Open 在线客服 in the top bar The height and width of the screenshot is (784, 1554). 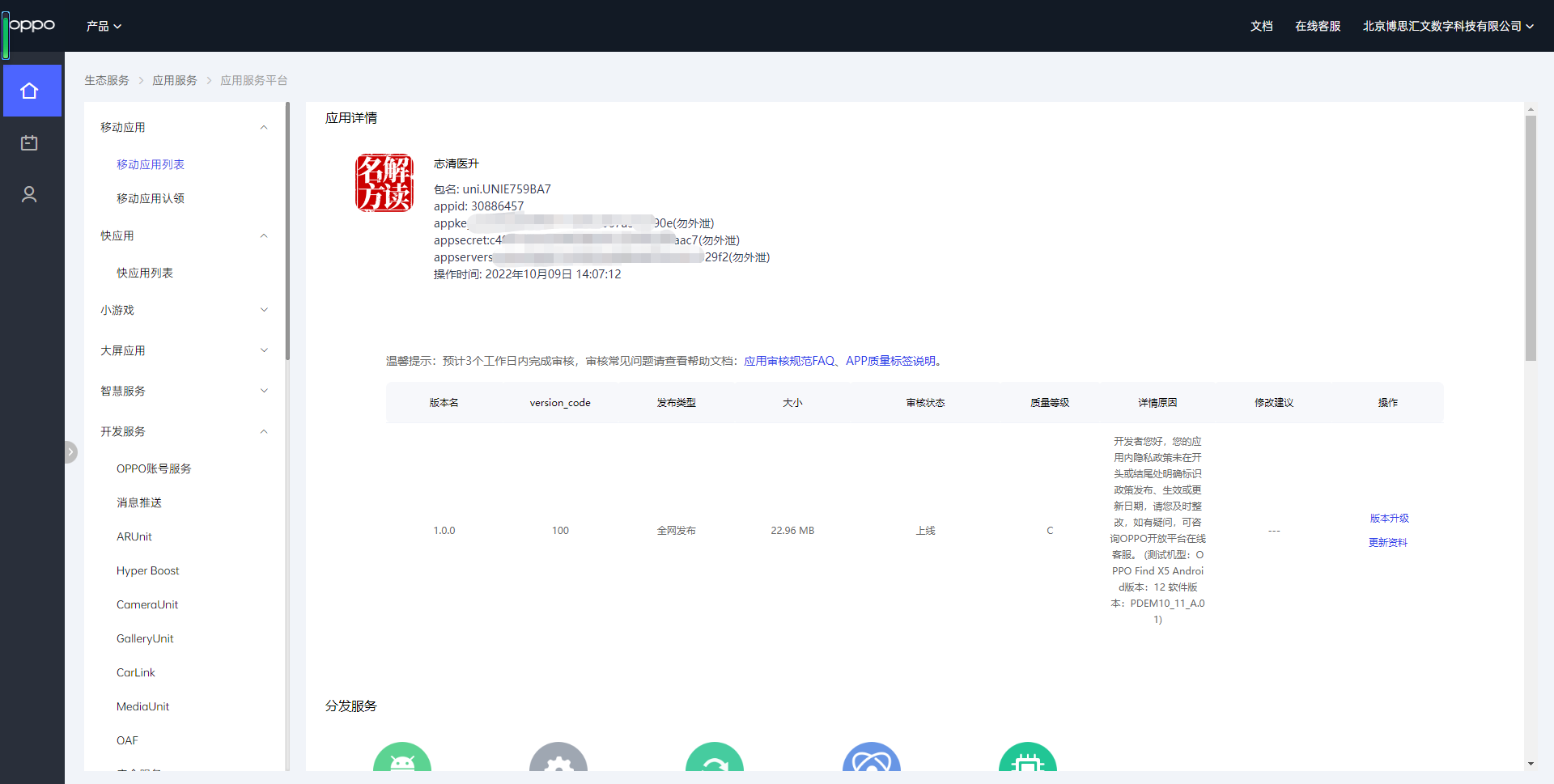(1318, 26)
